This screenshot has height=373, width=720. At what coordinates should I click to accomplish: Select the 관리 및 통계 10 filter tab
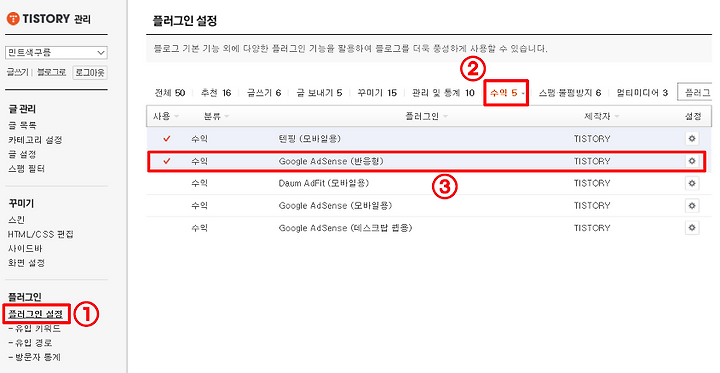tap(443, 93)
